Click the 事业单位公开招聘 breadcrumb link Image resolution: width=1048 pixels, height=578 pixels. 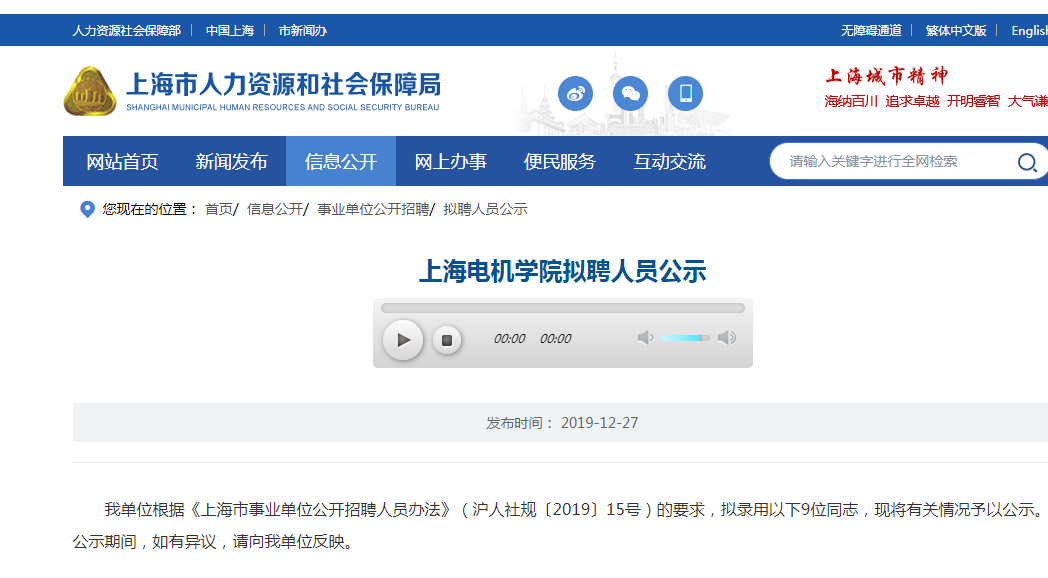pyautogui.click(x=373, y=209)
